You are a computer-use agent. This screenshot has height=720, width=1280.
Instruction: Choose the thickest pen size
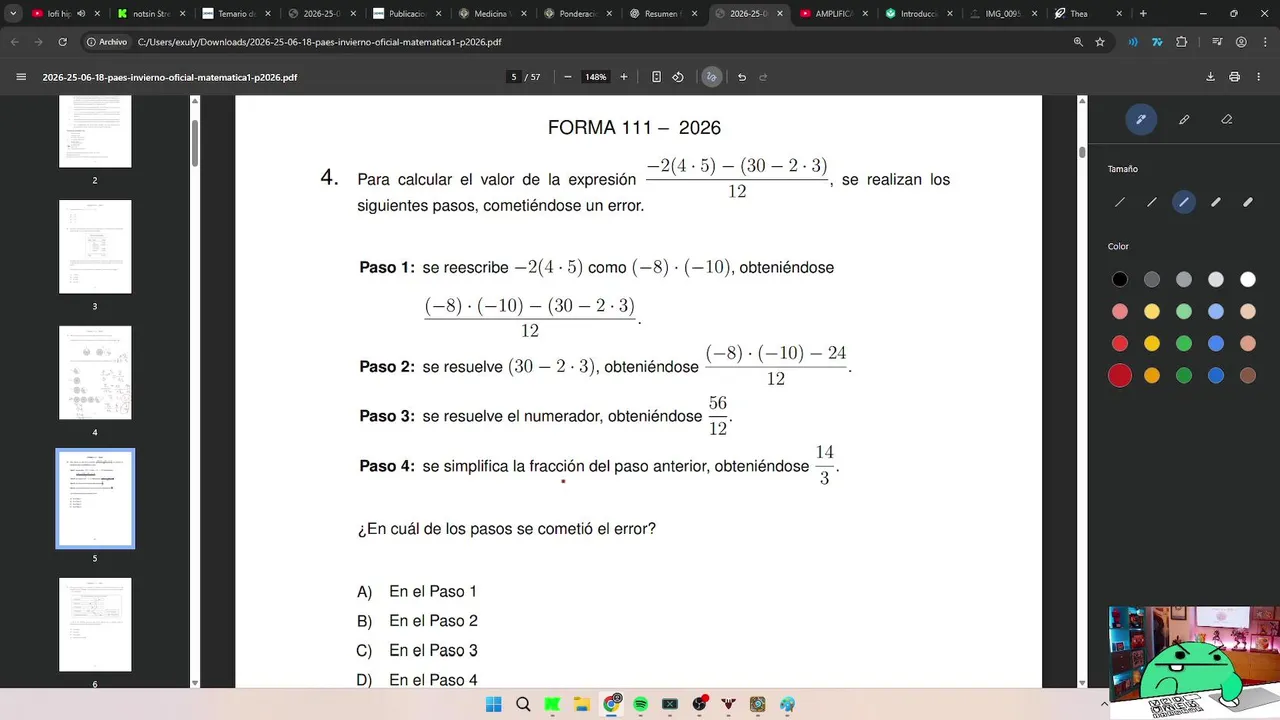[x=1248, y=202]
